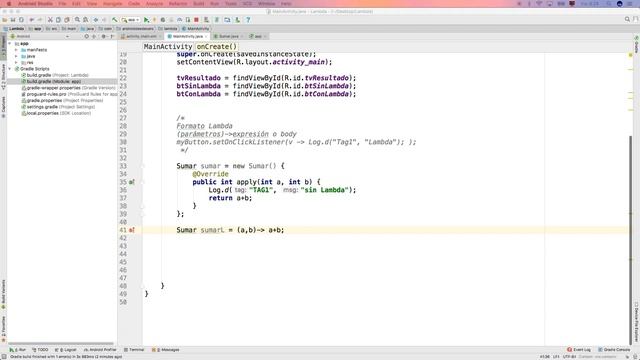Click the Open folder icon in toolbar

click(5, 20)
